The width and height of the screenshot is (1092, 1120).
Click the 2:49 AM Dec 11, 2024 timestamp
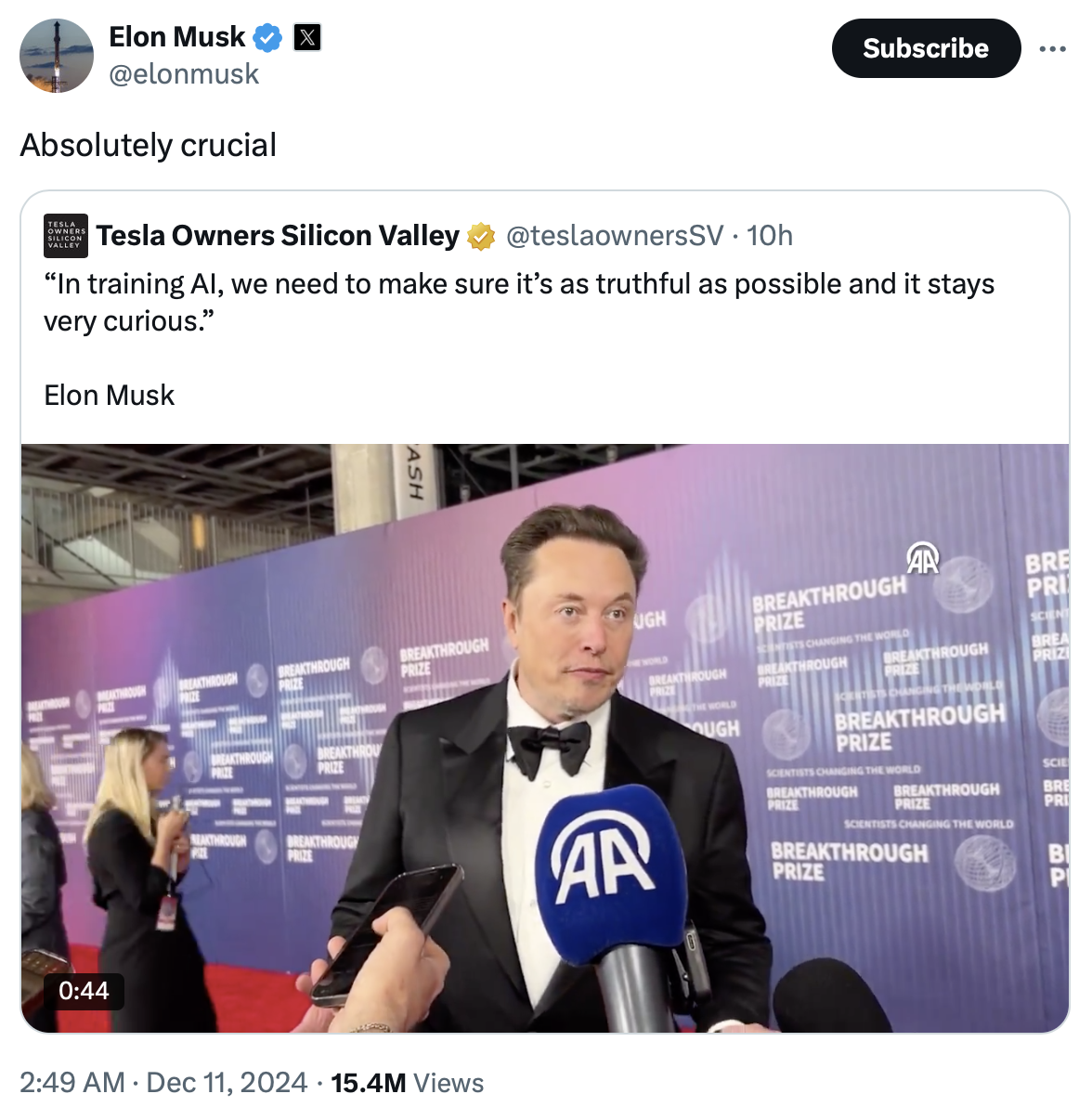[163, 1083]
